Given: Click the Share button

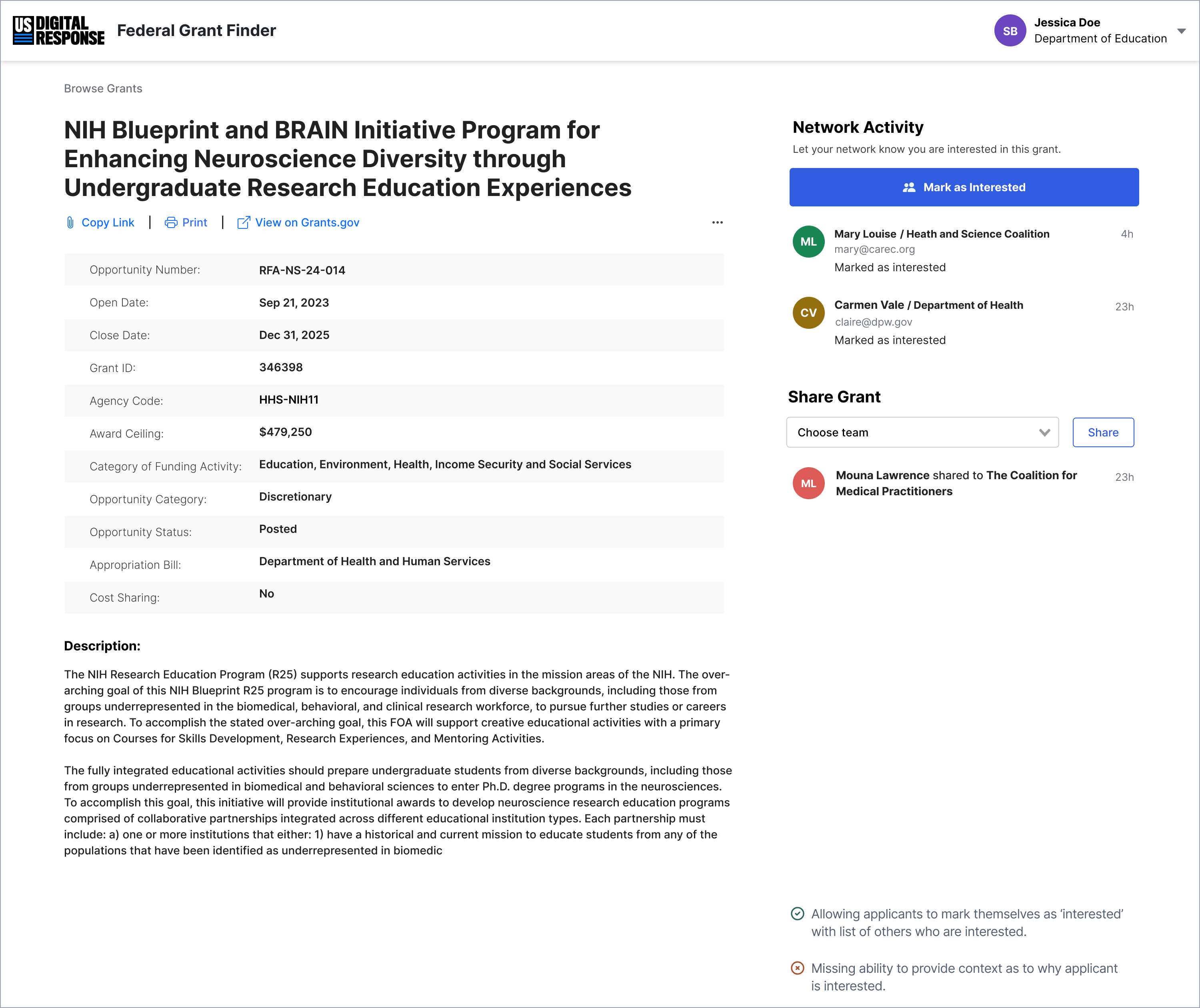Looking at the screenshot, I should [x=1103, y=432].
